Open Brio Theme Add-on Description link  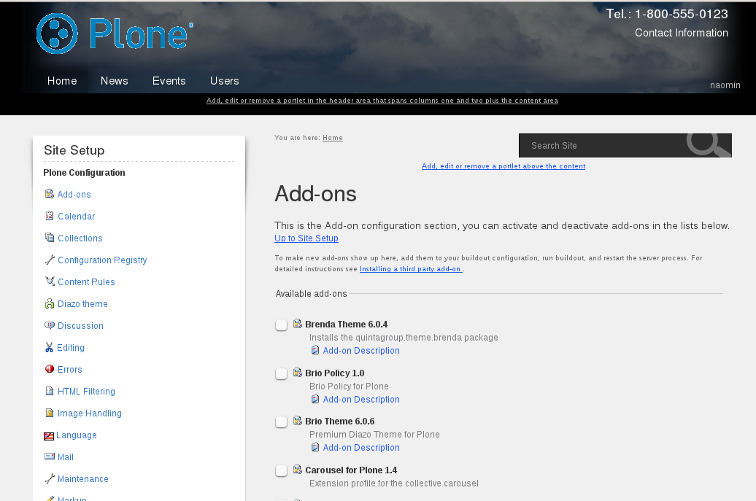[x=361, y=447]
